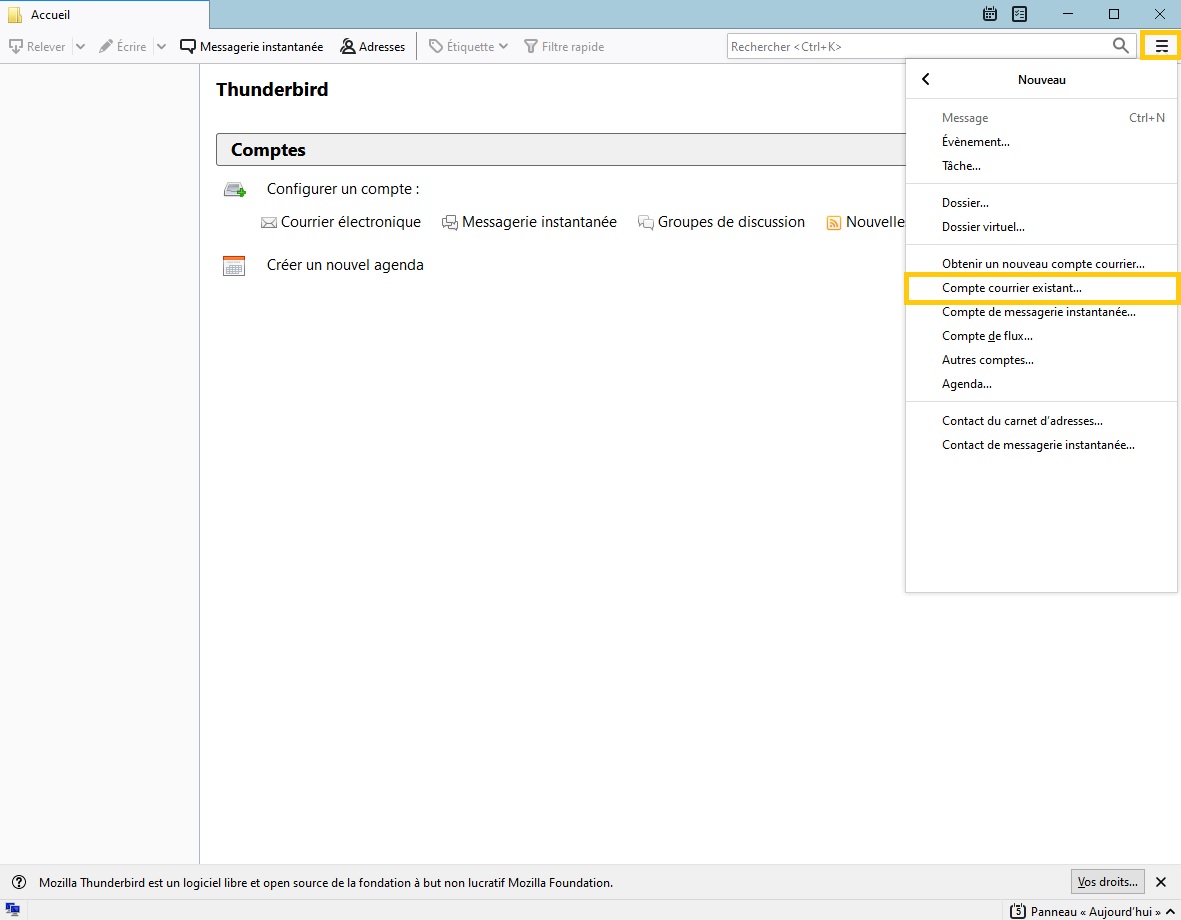Open the calendar tab icon in title bar
Screen dimensions: 1181x920
(x=990, y=14)
